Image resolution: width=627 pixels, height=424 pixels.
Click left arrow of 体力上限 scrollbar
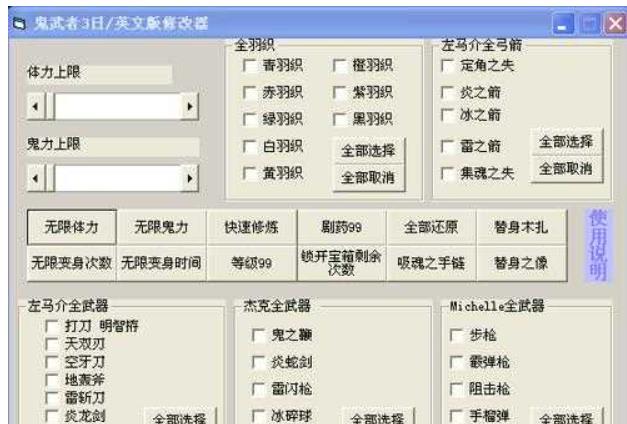pos(36,106)
